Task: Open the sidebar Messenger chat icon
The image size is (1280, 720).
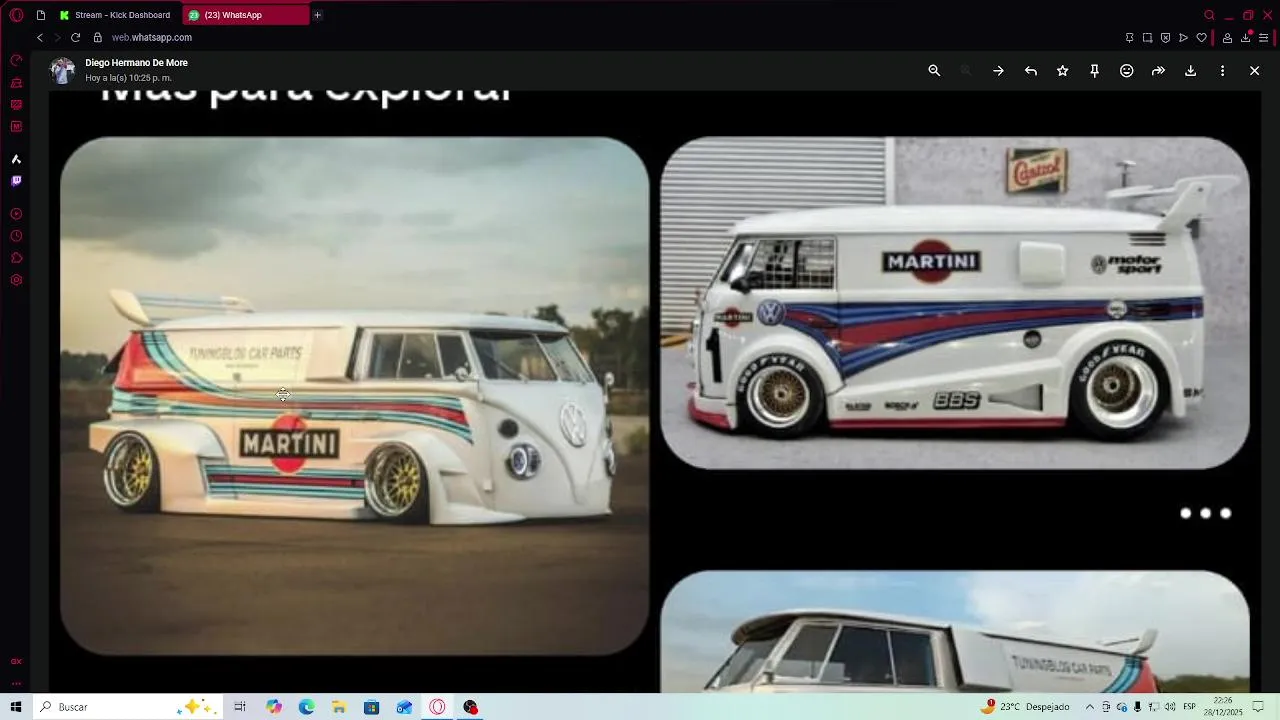Action: pos(16,105)
